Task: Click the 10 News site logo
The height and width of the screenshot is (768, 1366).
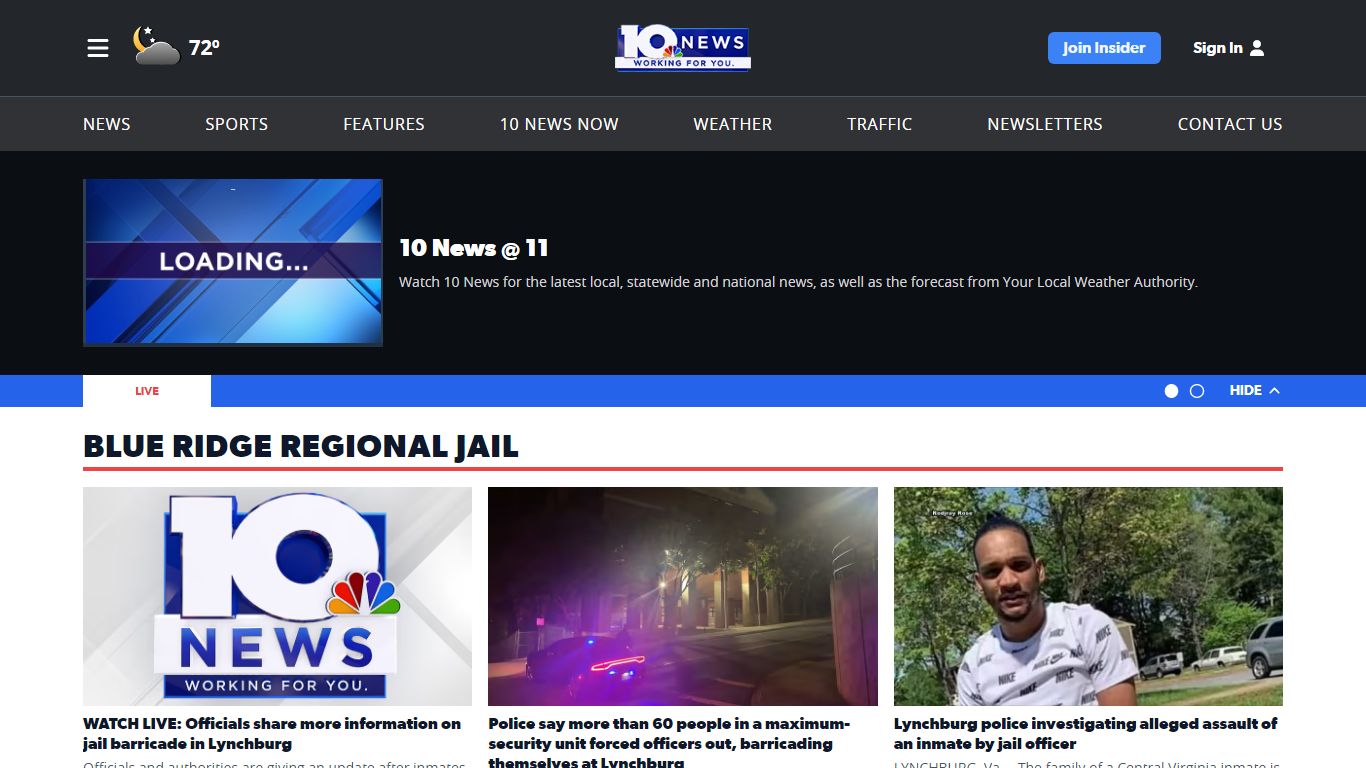Action: (683, 48)
